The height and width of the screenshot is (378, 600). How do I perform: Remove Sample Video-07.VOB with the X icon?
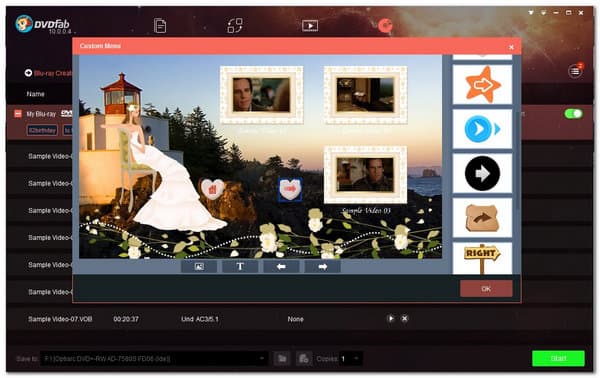[x=404, y=318]
